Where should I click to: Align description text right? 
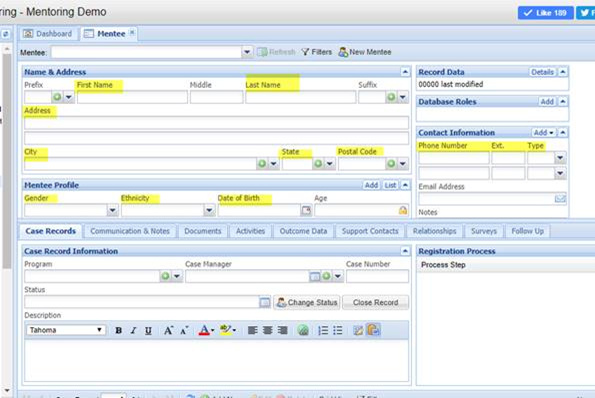click(x=282, y=330)
